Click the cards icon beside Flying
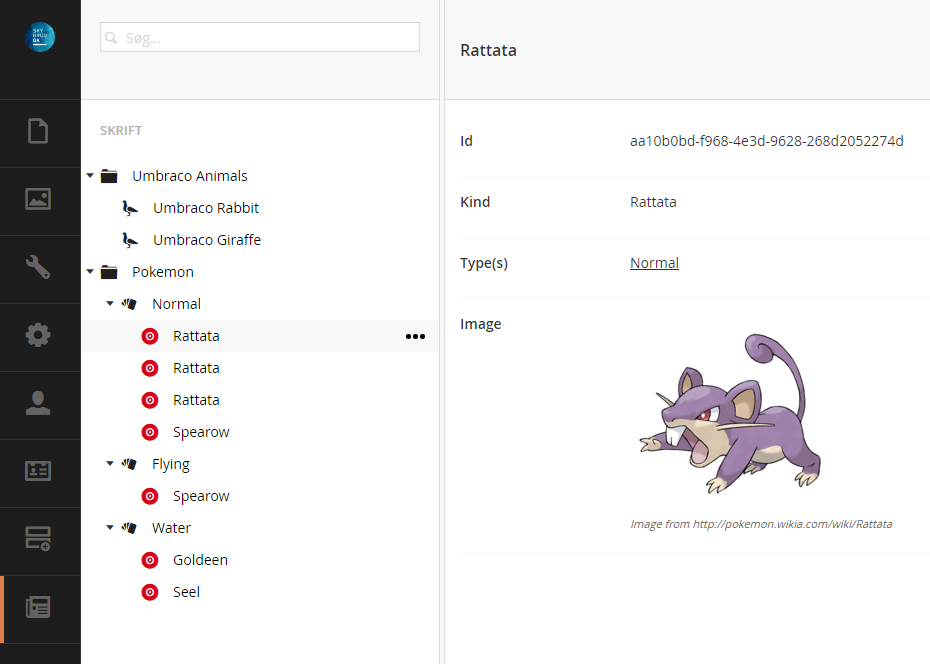This screenshot has width=930, height=664. click(129, 464)
